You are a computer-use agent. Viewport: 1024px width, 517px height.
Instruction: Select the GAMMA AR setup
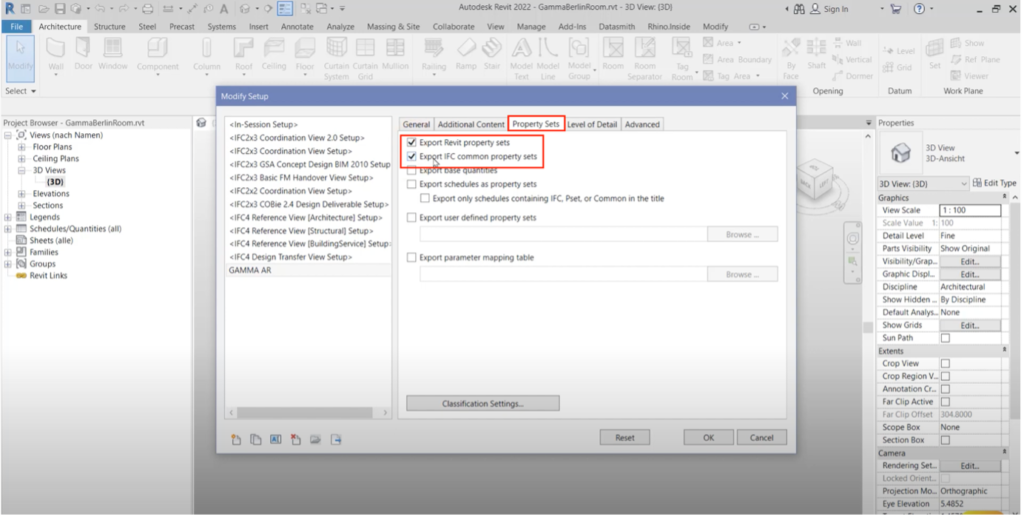click(308, 270)
